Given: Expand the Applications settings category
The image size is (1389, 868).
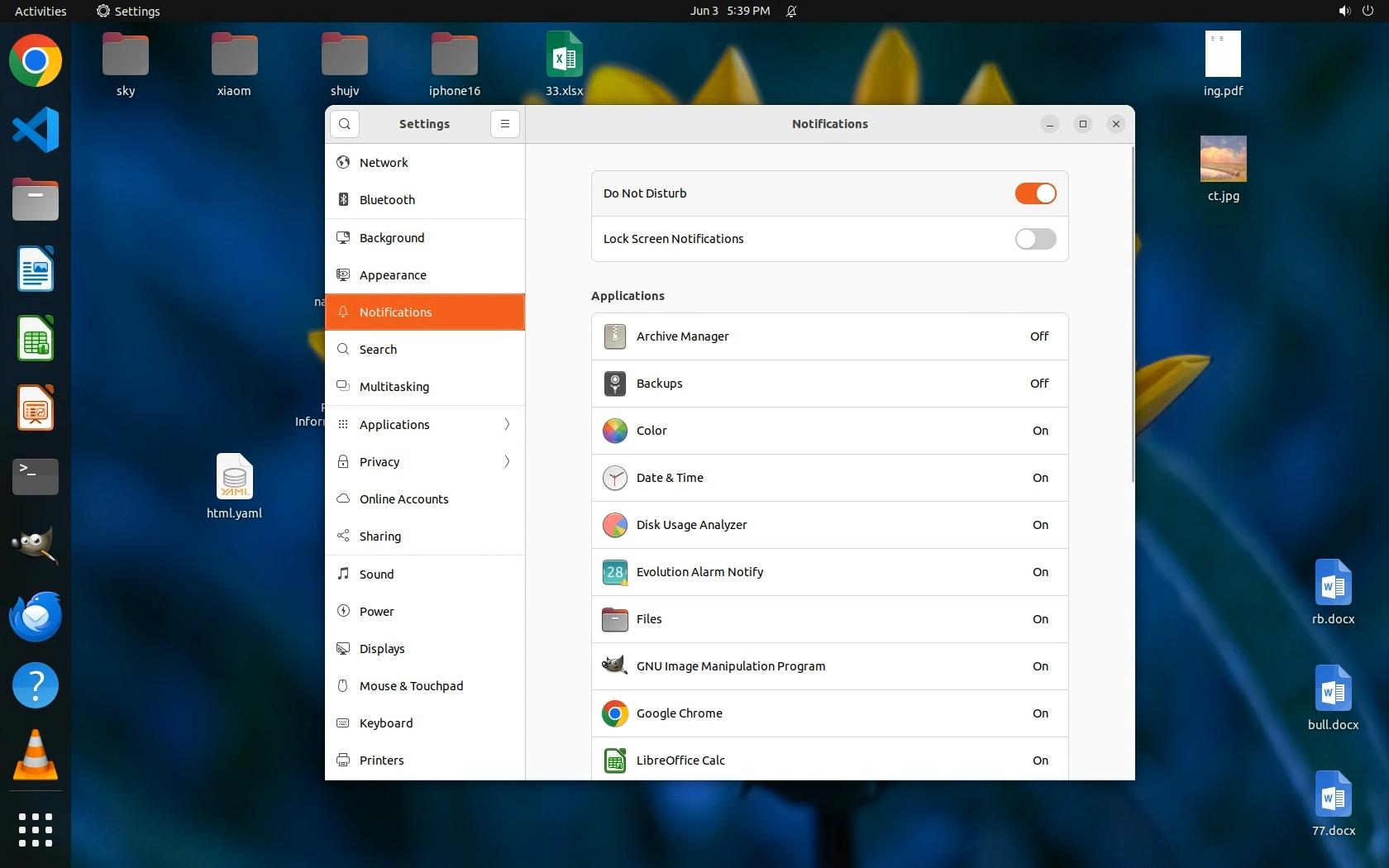Looking at the screenshot, I should click(425, 424).
